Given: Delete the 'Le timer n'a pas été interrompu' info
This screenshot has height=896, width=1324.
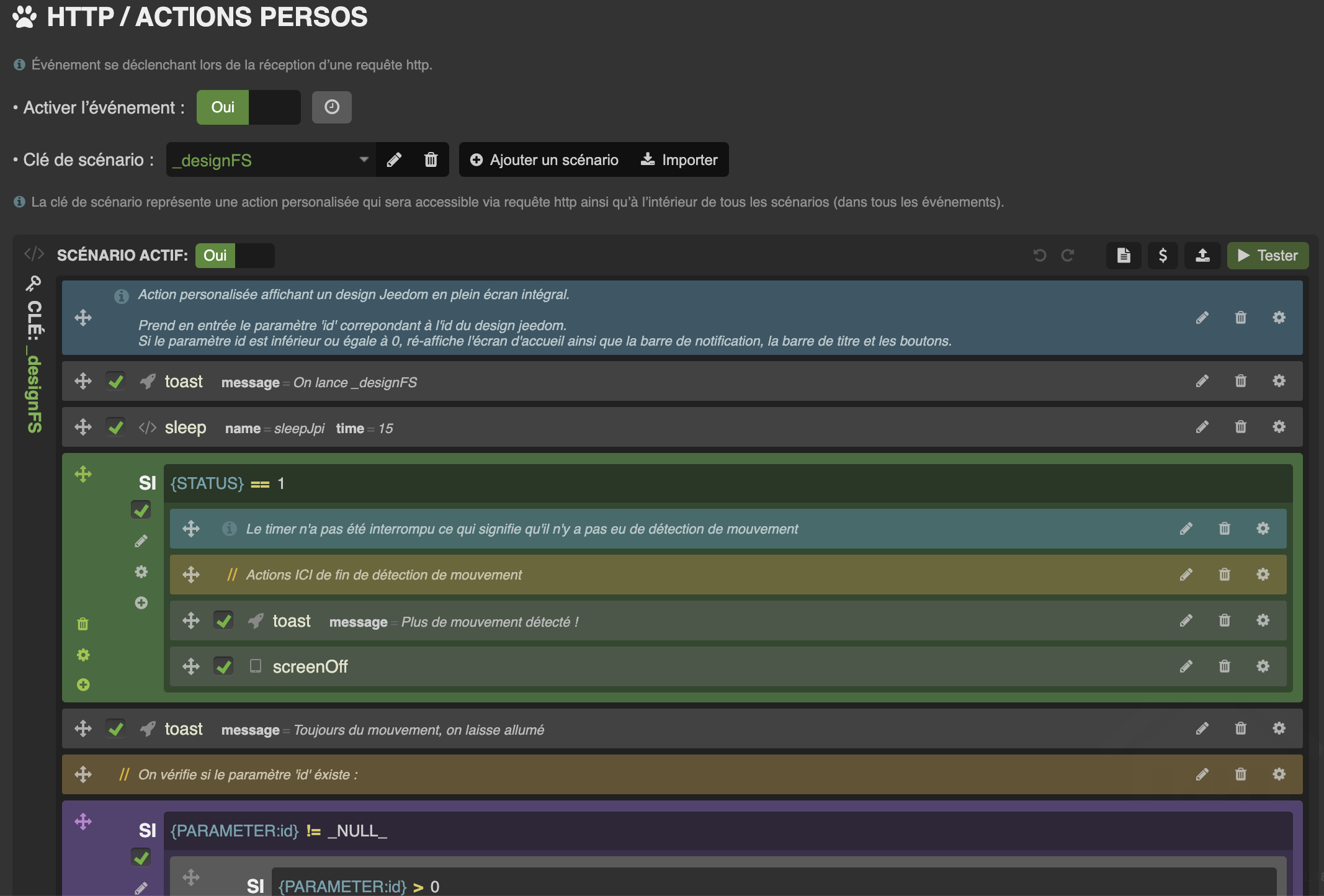Looking at the screenshot, I should (1225, 529).
